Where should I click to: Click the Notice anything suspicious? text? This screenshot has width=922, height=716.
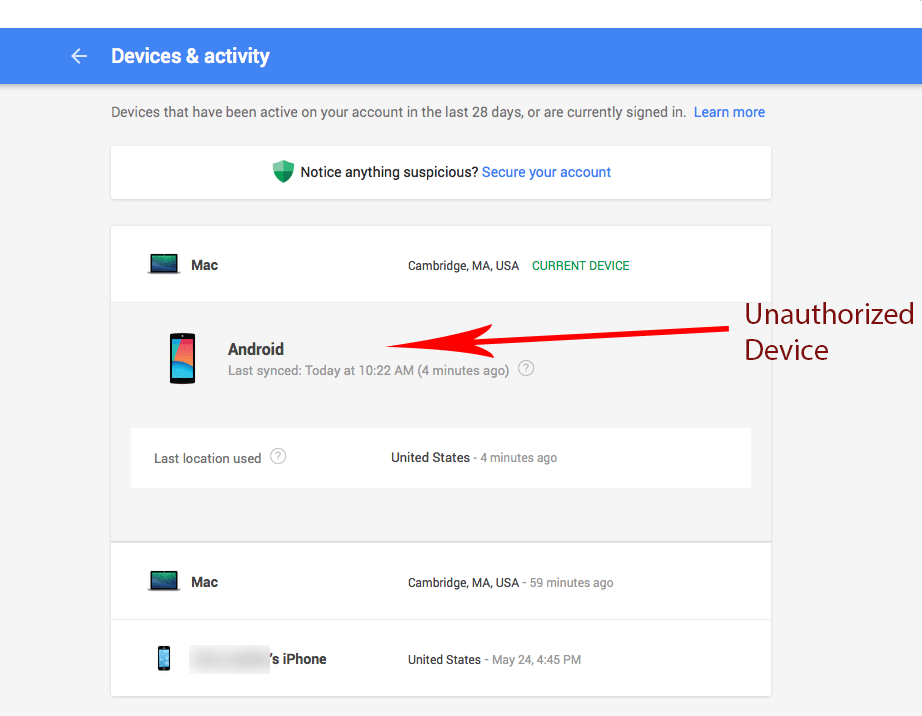tap(389, 172)
